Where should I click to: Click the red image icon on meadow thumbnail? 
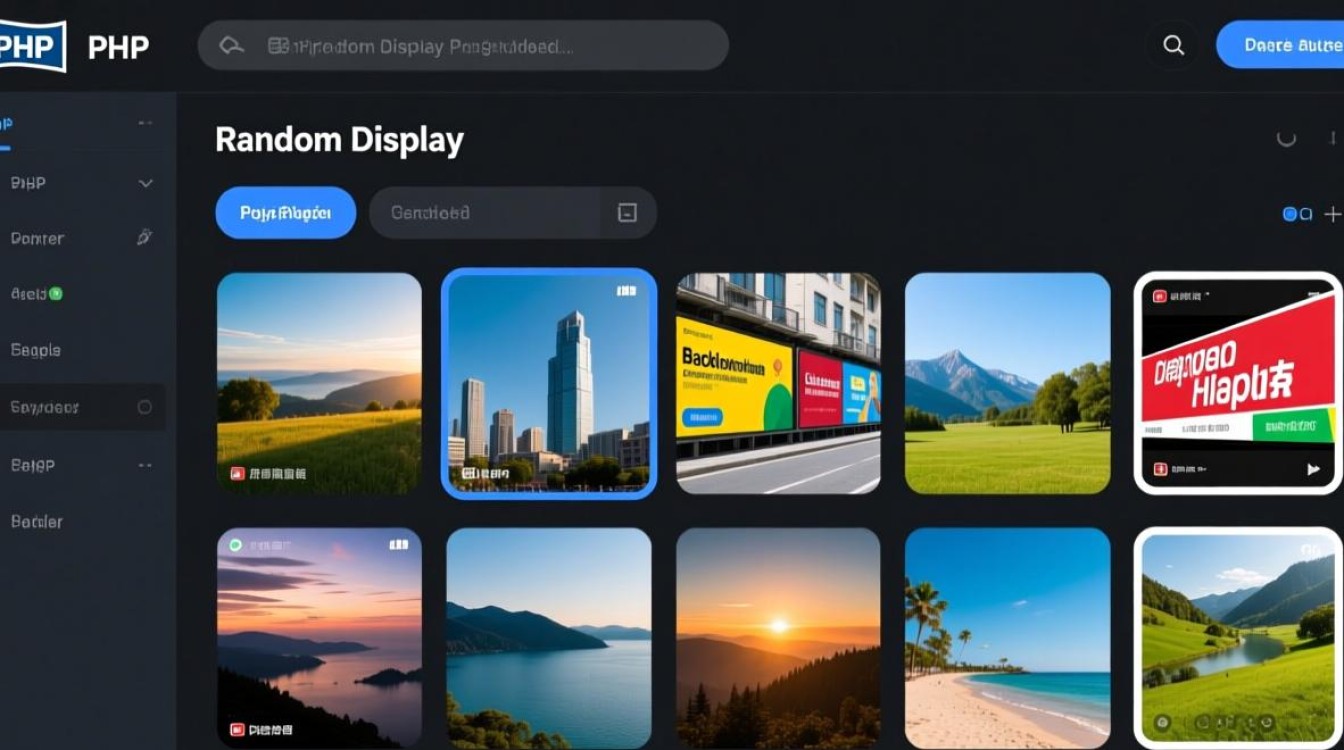point(238,474)
